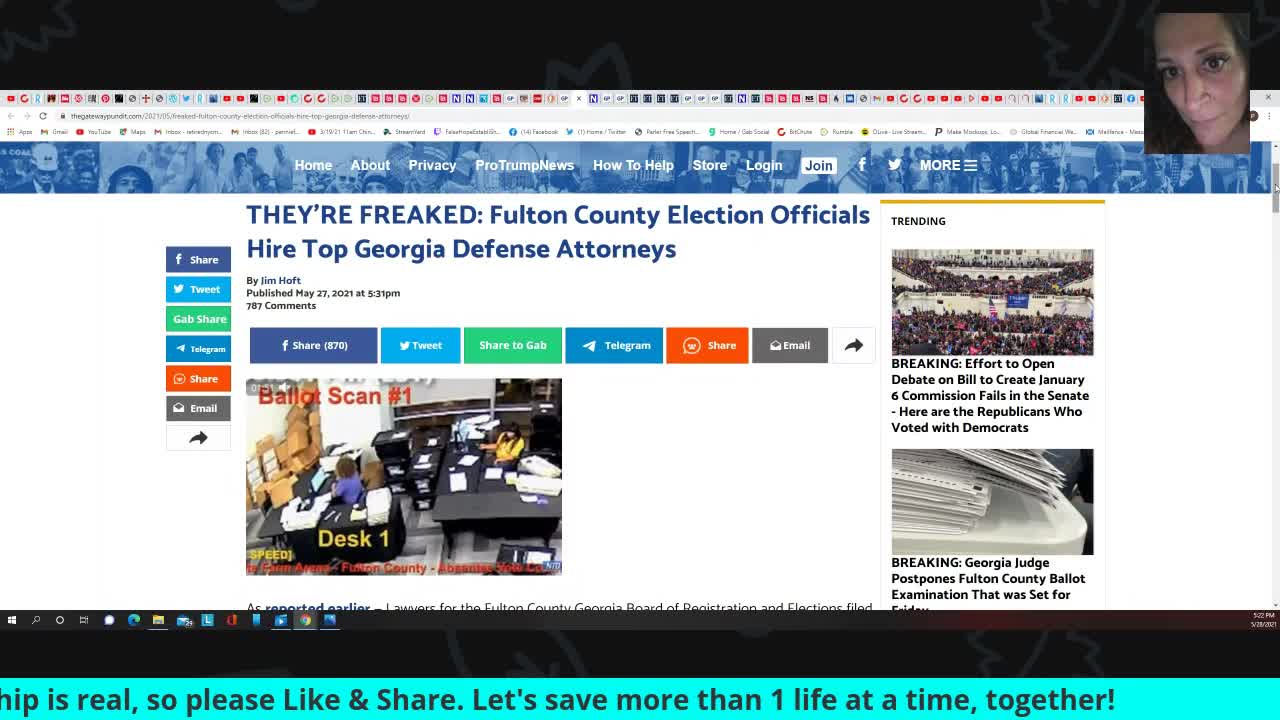Open How To Help page
The width and height of the screenshot is (1280, 720).
tap(633, 165)
